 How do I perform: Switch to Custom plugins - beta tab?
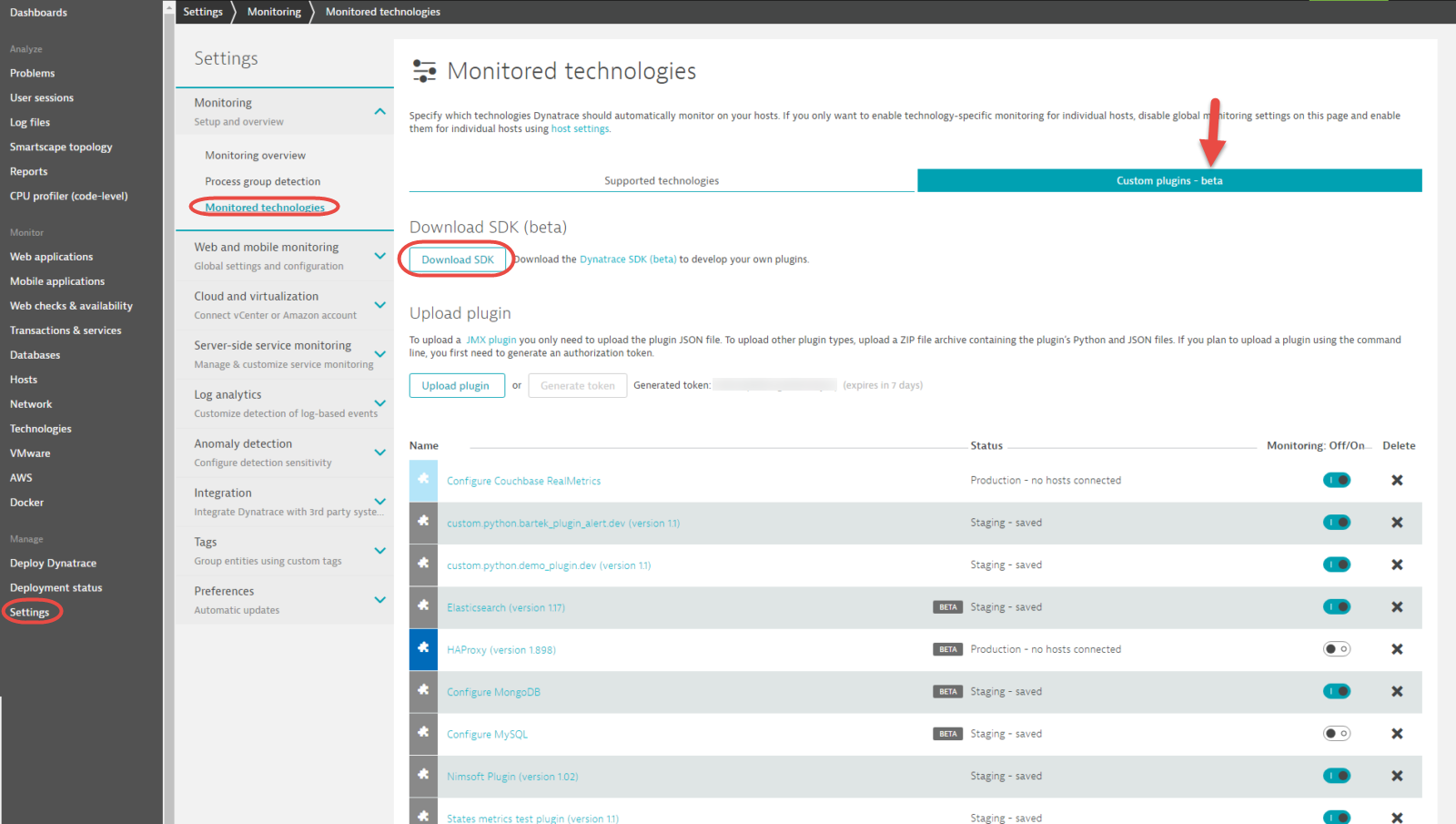point(1169,180)
